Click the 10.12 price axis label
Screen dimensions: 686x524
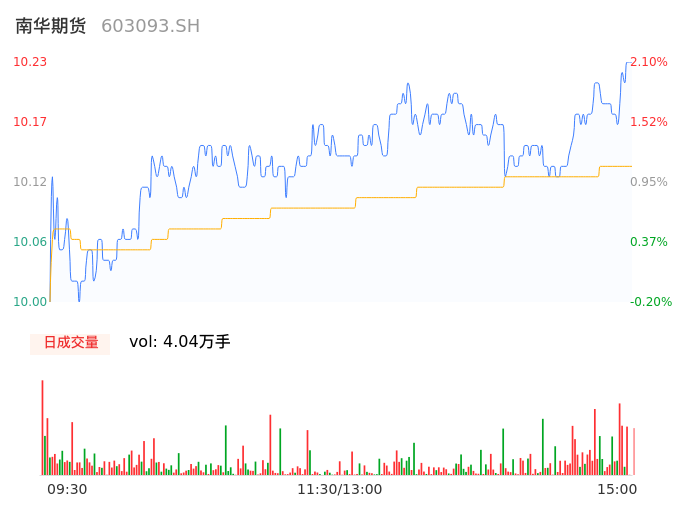point(30,182)
